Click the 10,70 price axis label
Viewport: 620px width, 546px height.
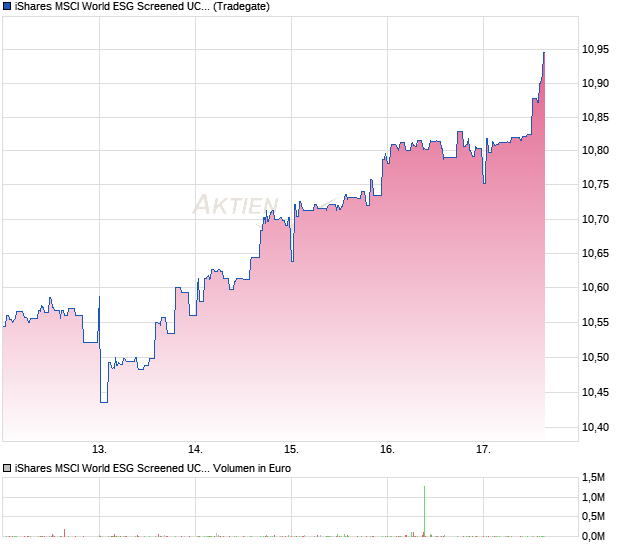[595, 219]
